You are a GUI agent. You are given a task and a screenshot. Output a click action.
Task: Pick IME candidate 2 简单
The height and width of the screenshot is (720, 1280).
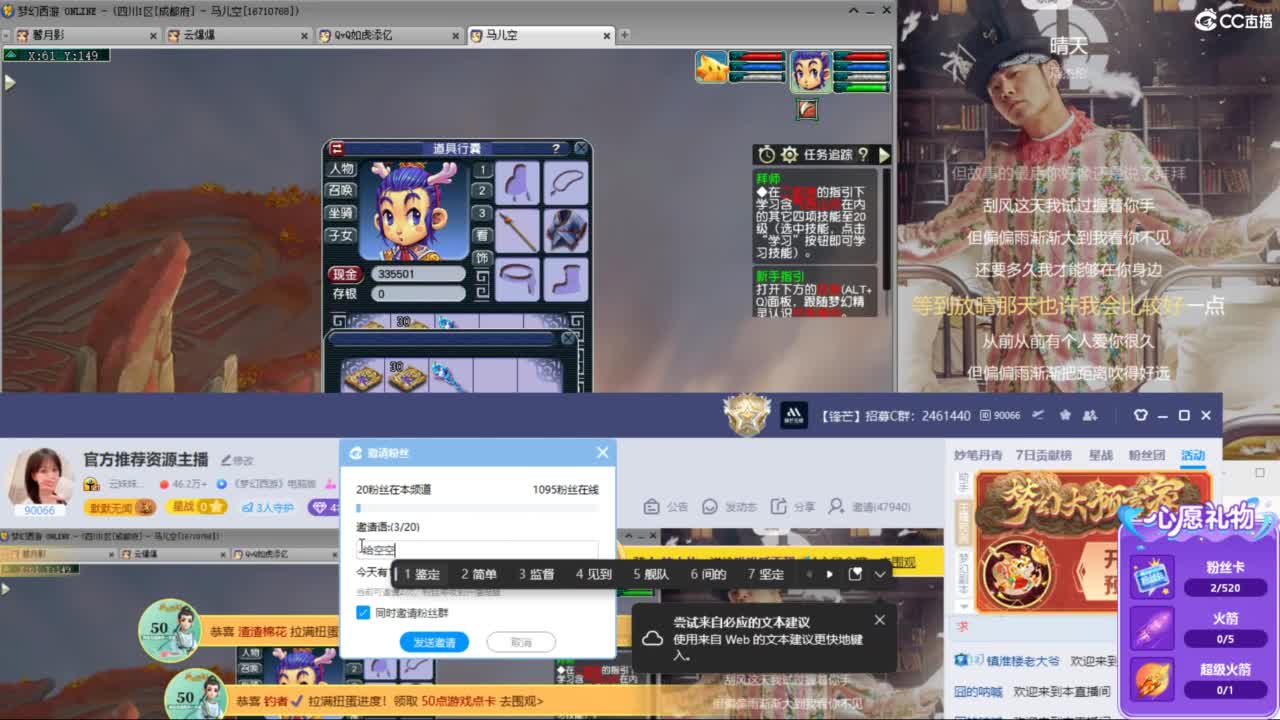pos(479,574)
